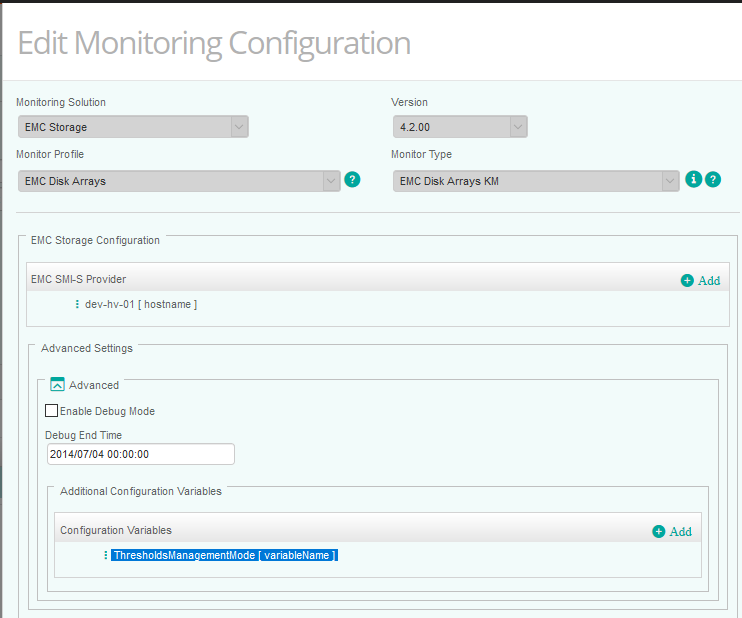Click the plus icon in EMC SMI-S Provider
This screenshot has width=742, height=618.
point(687,281)
